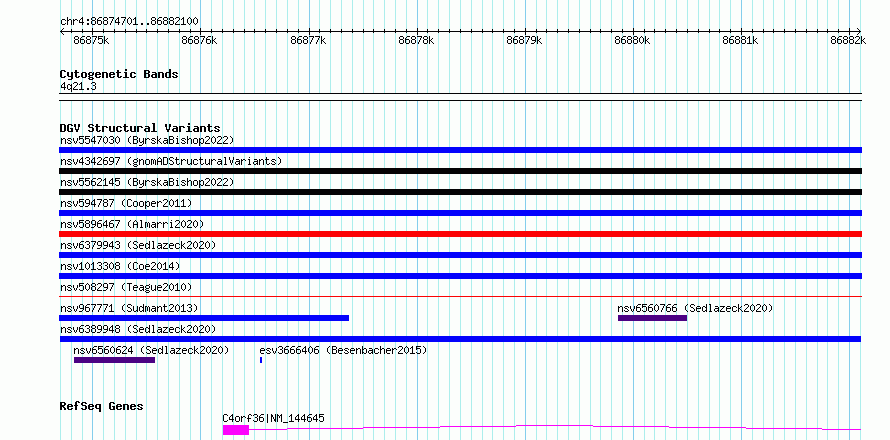Open variant nsv594787 (Cooper2011)
Screen dimensions: 890x440
click(x=126, y=203)
